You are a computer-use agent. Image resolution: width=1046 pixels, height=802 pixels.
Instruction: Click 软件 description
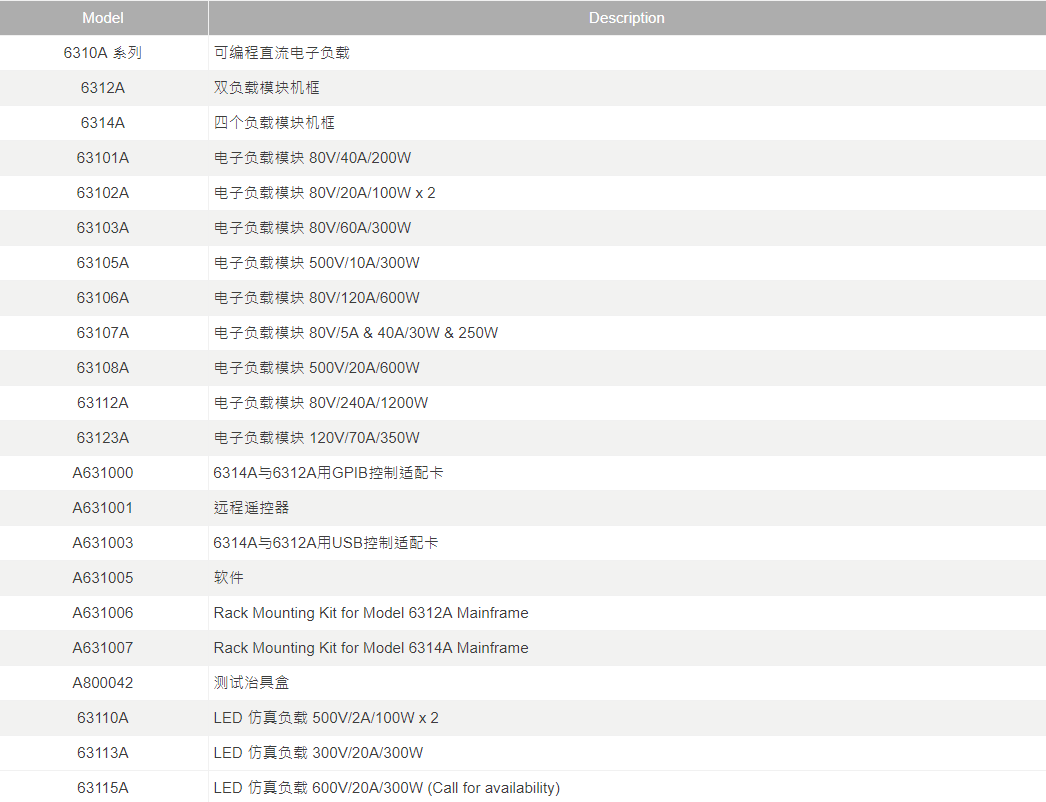[228, 578]
